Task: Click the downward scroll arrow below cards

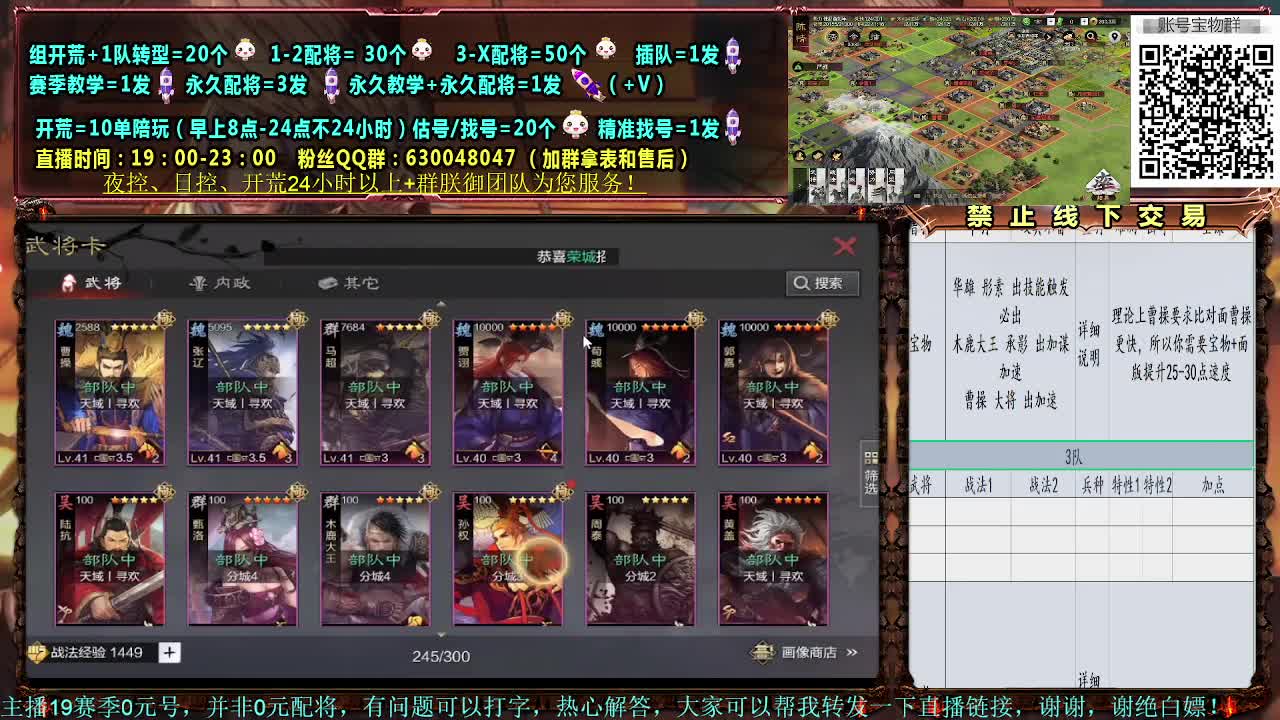Action: 441,634
